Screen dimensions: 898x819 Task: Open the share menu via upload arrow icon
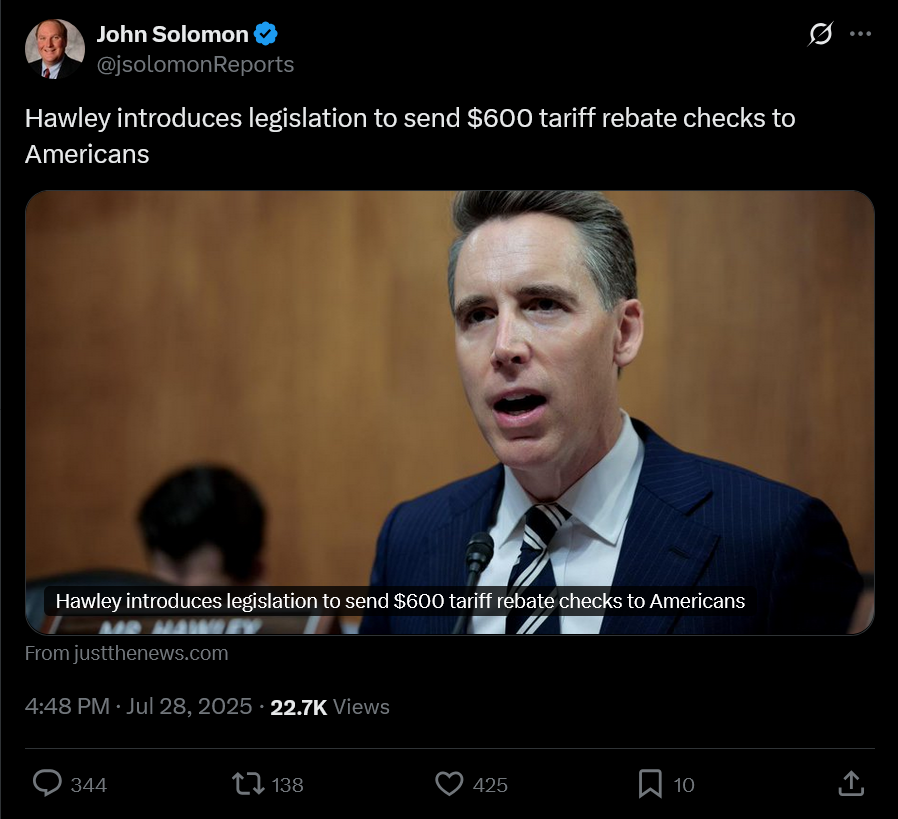click(851, 783)
